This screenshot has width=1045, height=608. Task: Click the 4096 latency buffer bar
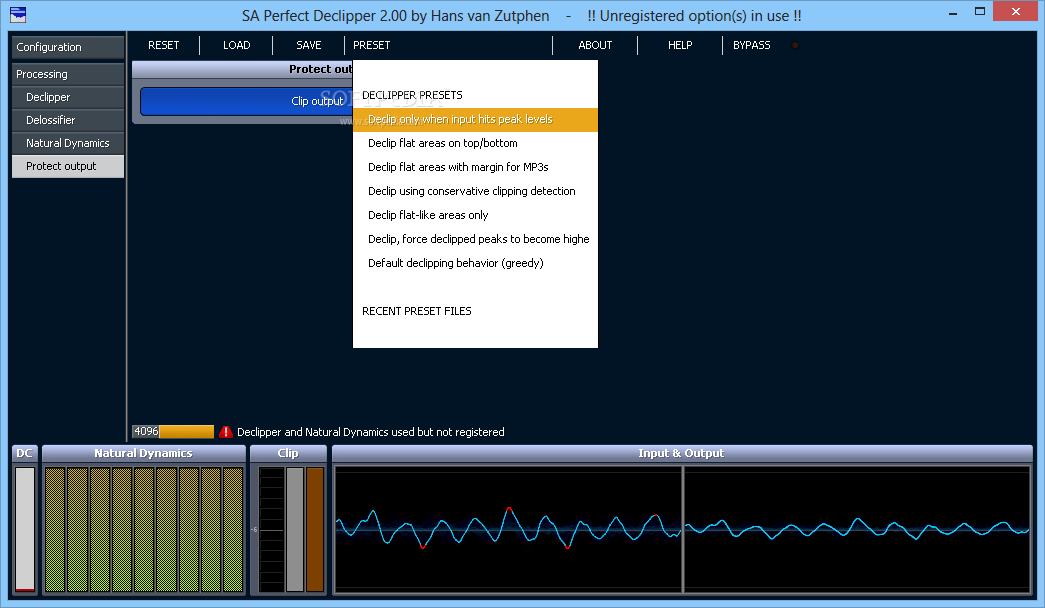coord(173,432)
